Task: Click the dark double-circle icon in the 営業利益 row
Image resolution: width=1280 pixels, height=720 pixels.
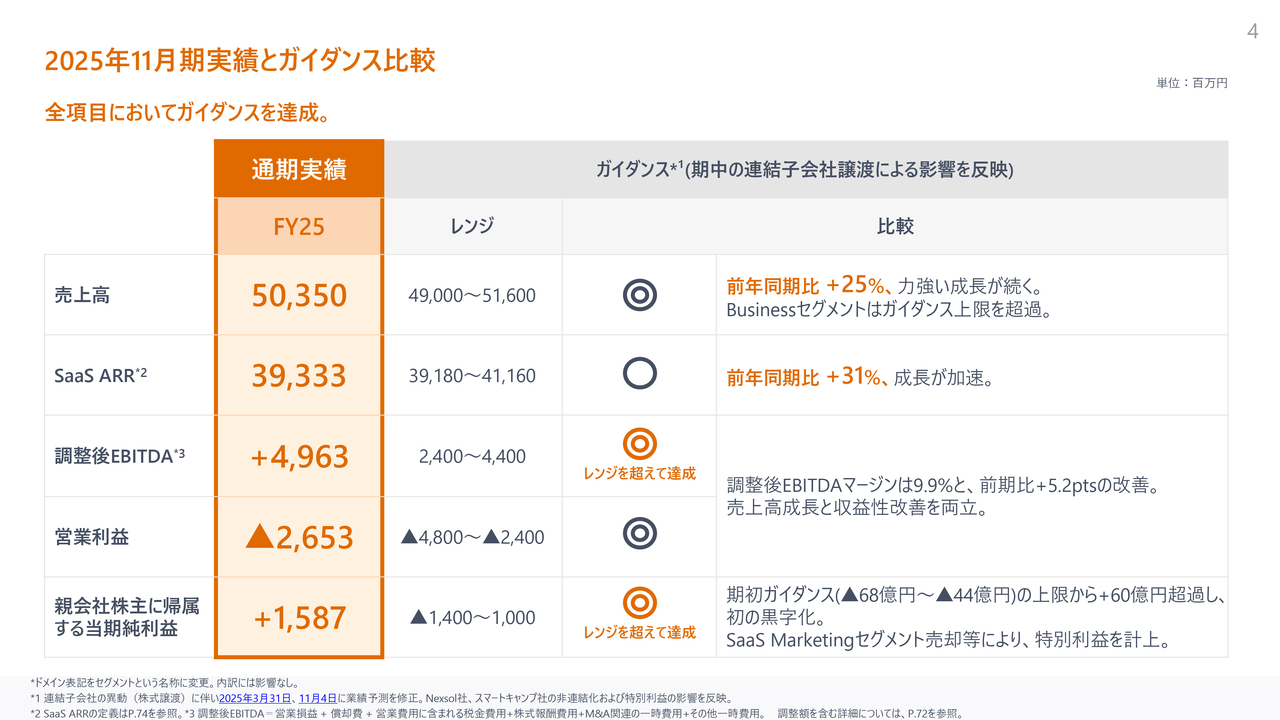Action: pyautogui.click(x=640, y=534)
